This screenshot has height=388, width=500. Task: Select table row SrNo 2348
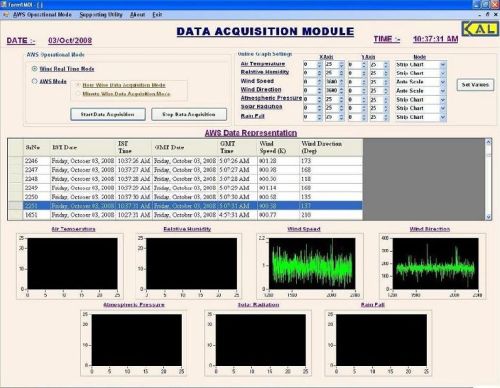pyautogui.click(x=193, y=179)
